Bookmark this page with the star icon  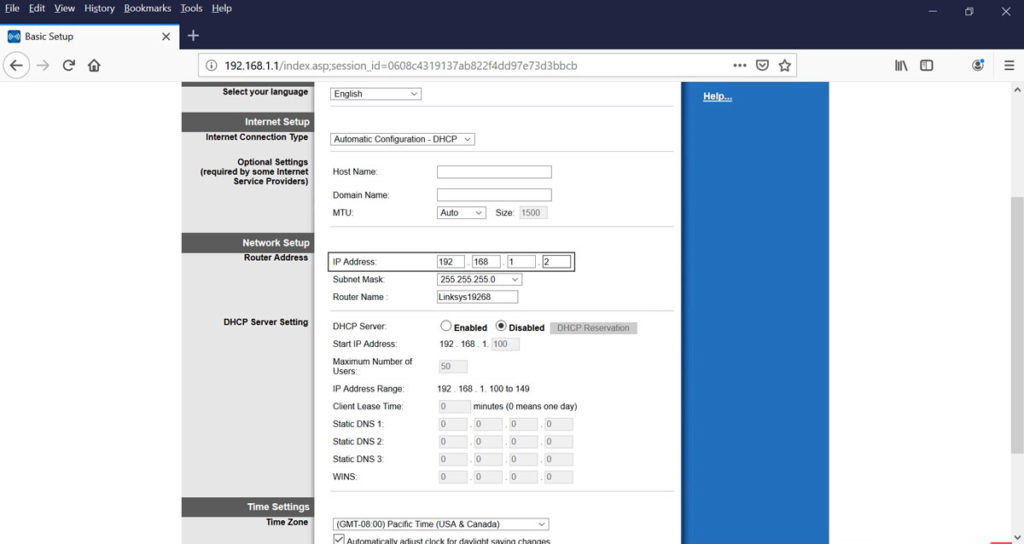(785, 65)
